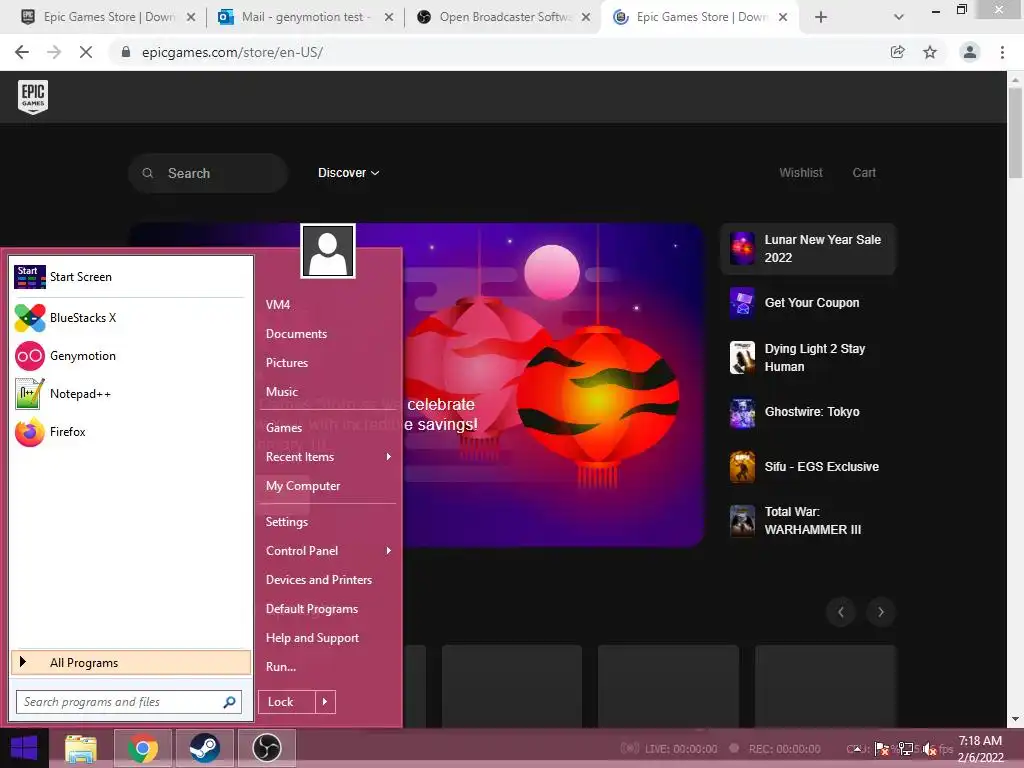Viewport: 1024px width, 768px height.
Task: Select Sifu - EGS Exclusive entry
Action: click(808, 467)
